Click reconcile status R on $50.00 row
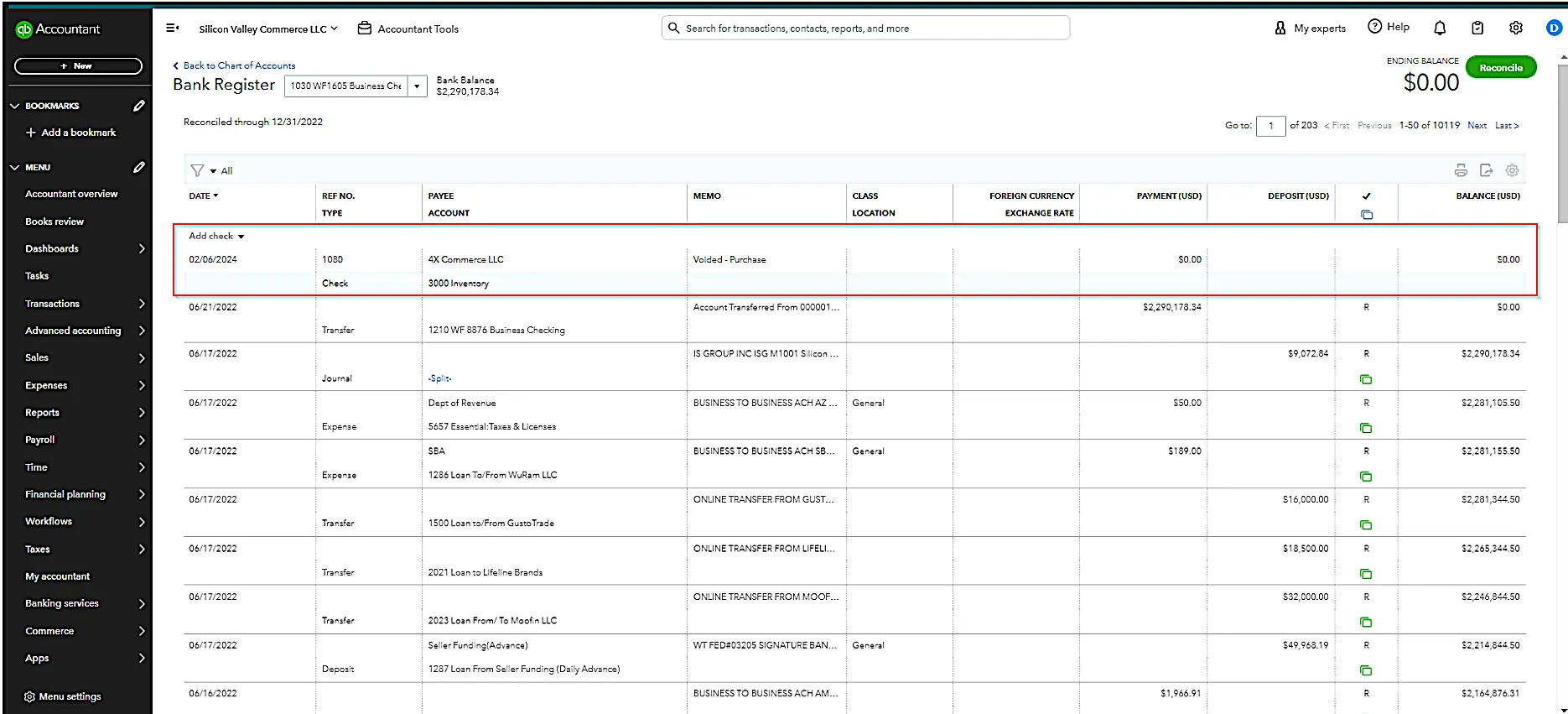This screenshot has height=714, width=1568. pyautogui.click(x=1366, y=403)
